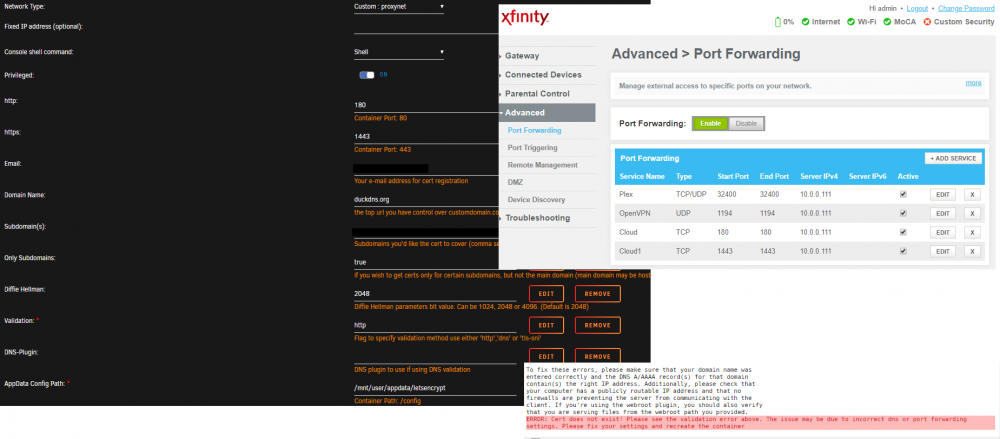The width and height of the screenshot is (1000, 439).
Task: Click the Internet status check icon
Action: point(805,22)
